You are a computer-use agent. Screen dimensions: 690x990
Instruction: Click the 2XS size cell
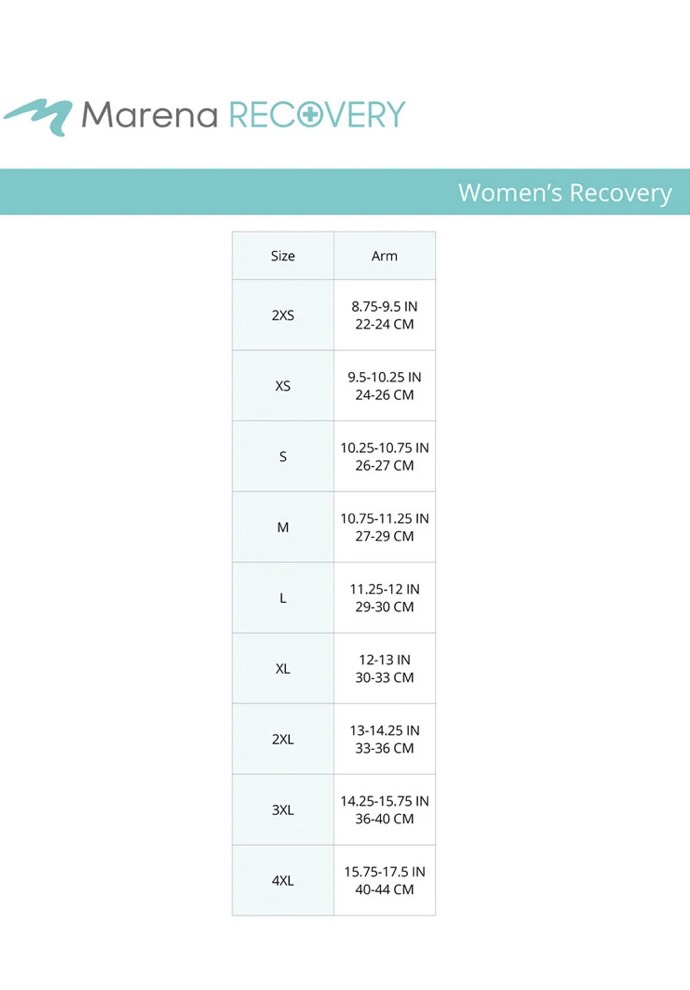click(x=283, y=315)
